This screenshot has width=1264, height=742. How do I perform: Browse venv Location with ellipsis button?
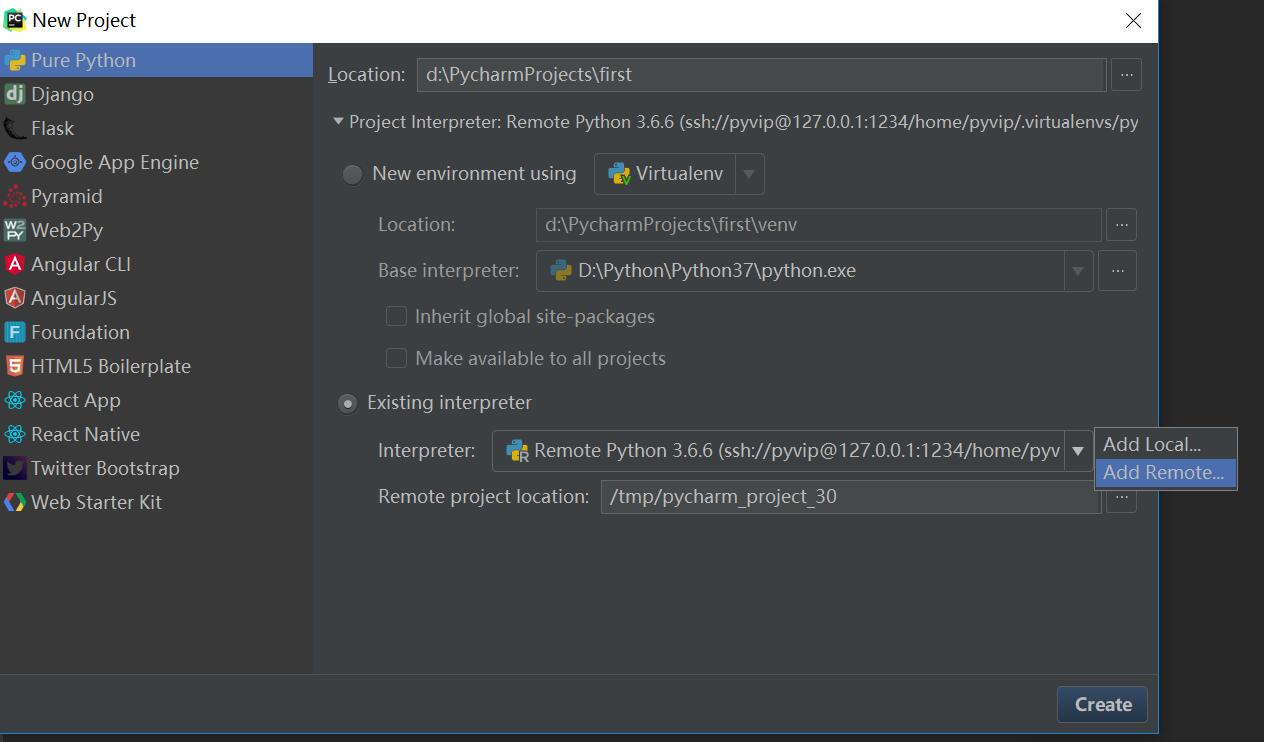1121,225
